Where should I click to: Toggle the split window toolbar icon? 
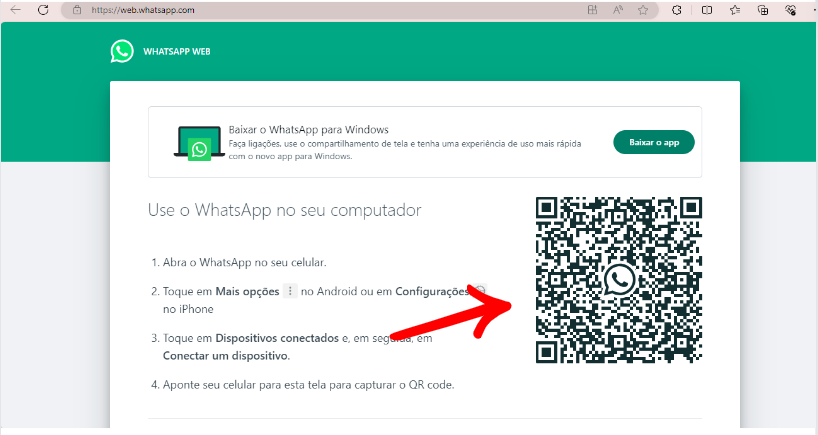(x=707, y=9)
